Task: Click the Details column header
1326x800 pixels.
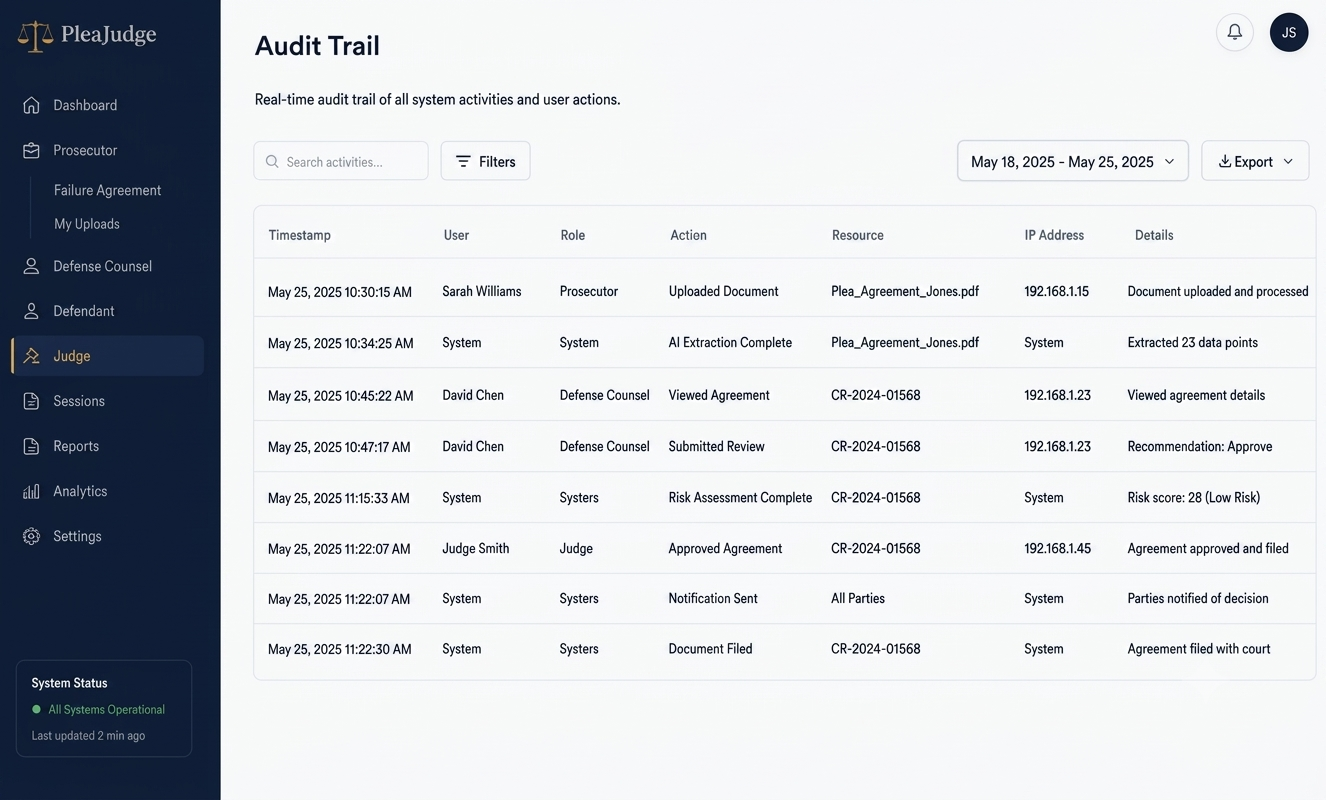Action: click(1154, 235)
